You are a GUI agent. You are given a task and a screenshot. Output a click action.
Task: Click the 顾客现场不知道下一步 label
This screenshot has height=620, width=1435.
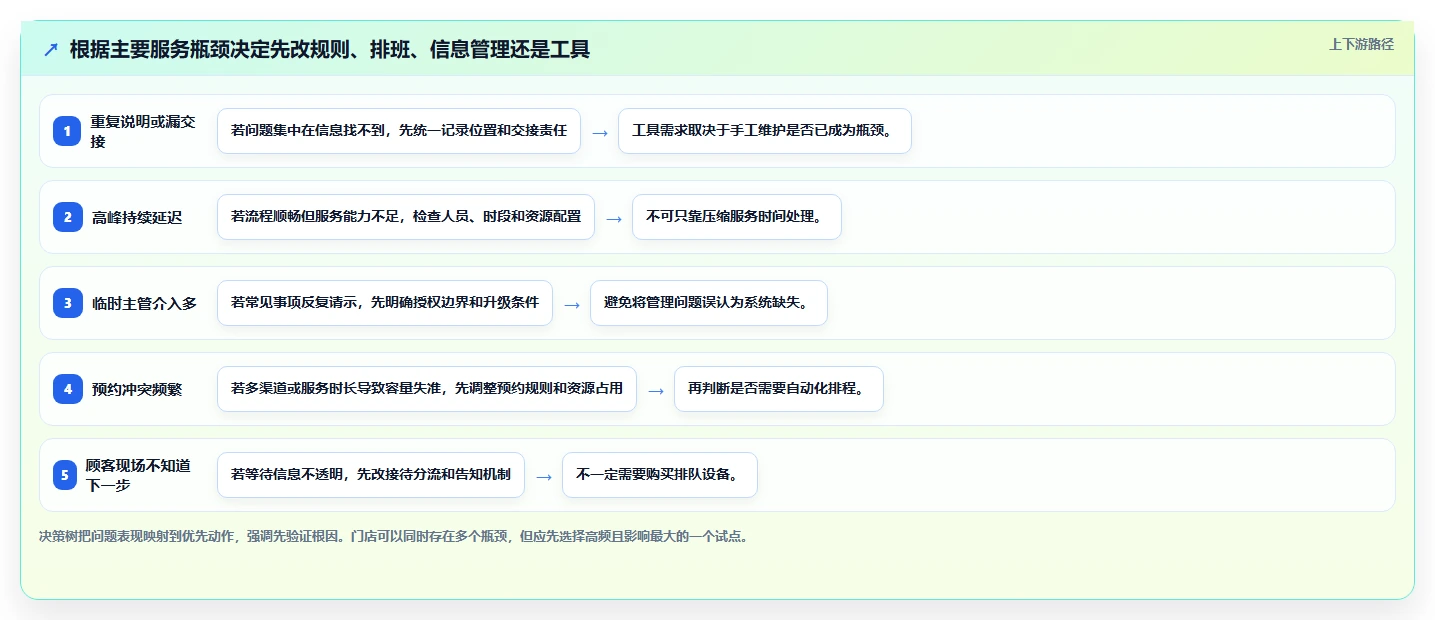tap(138, 475)
